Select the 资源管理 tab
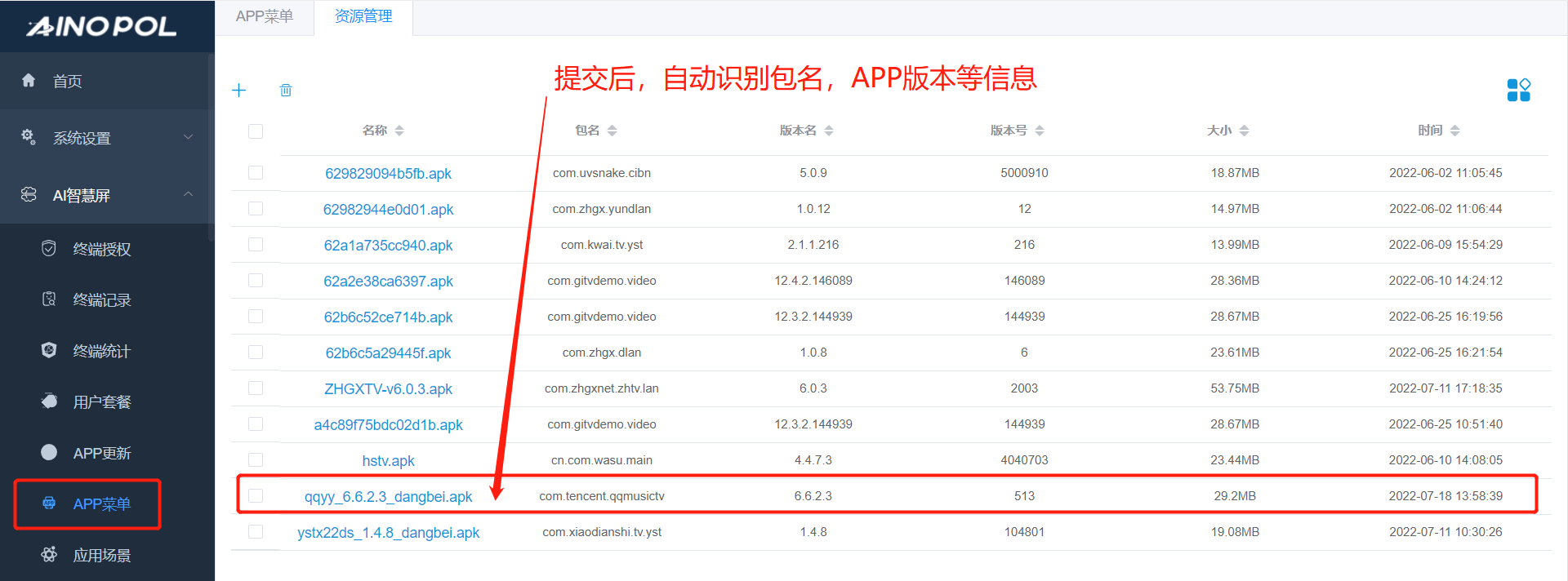Screen dimensions: 1568x581 [363, 16]
